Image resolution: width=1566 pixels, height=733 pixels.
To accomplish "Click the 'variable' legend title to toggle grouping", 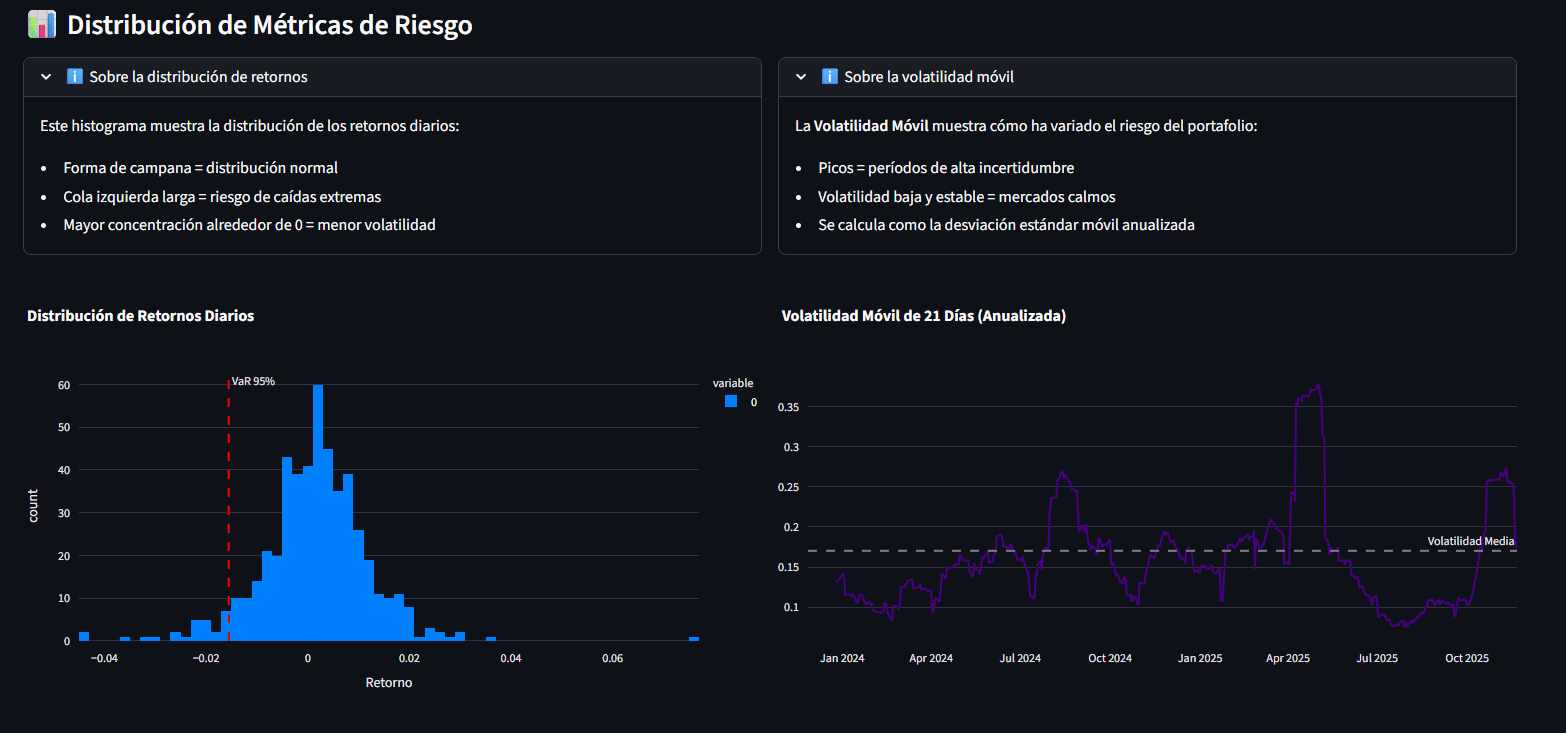I will (x=734, y=382).
